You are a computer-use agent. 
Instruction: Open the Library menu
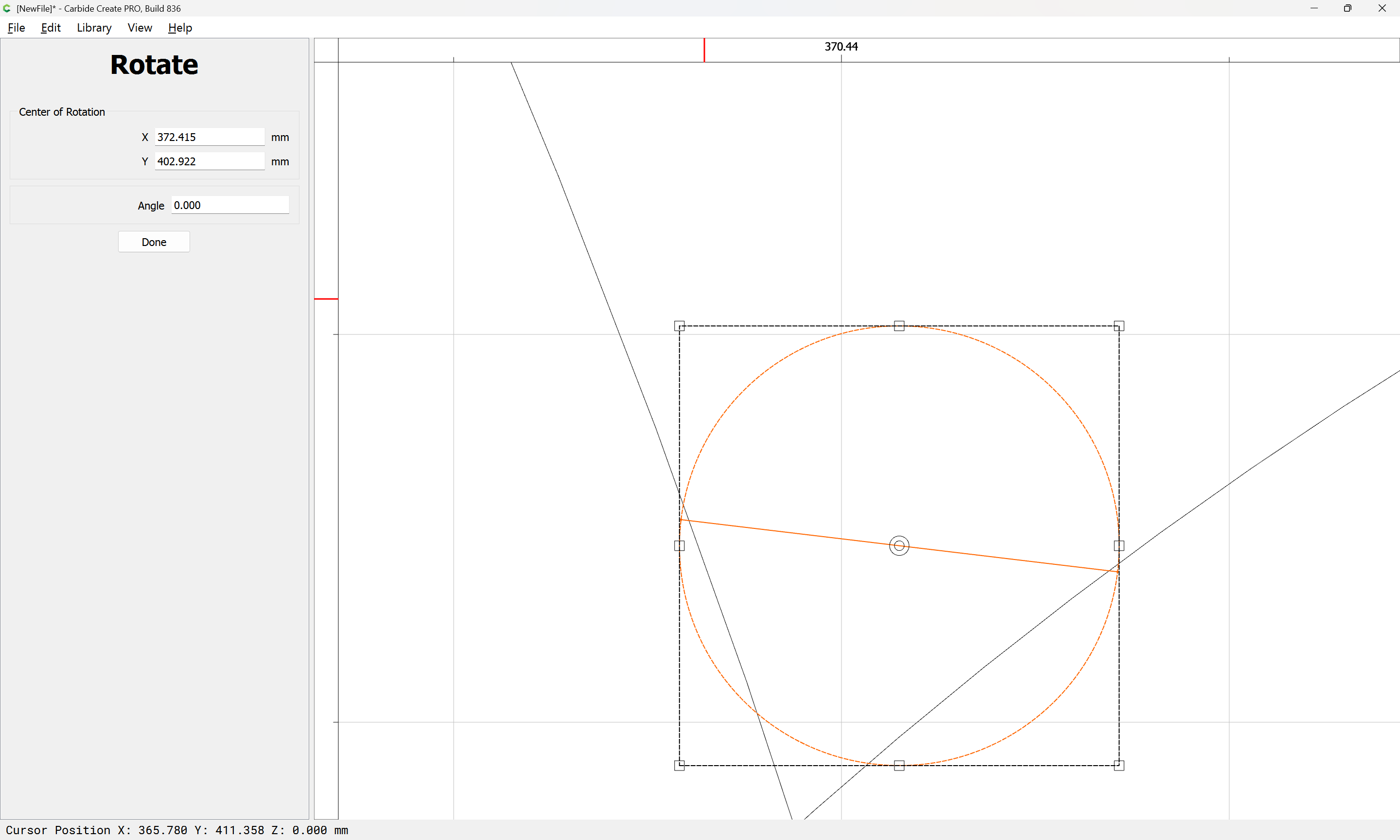[x=94, y=28]
